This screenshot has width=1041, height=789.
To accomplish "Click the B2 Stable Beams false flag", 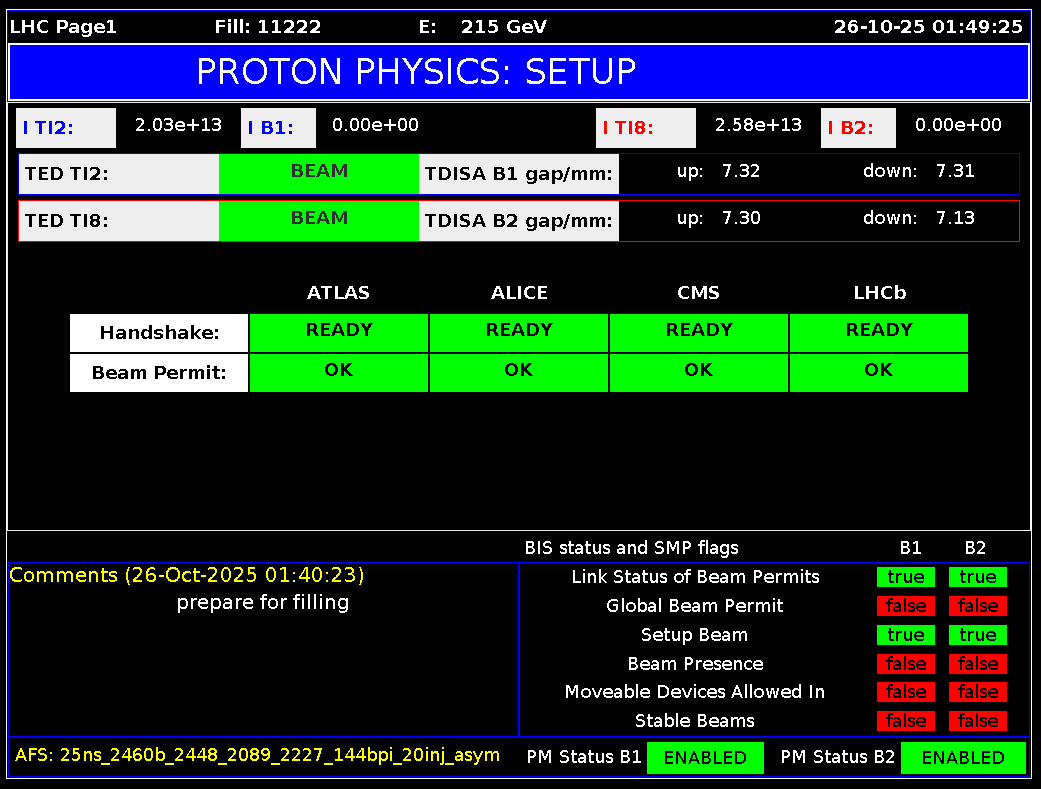I will point(978,721).
